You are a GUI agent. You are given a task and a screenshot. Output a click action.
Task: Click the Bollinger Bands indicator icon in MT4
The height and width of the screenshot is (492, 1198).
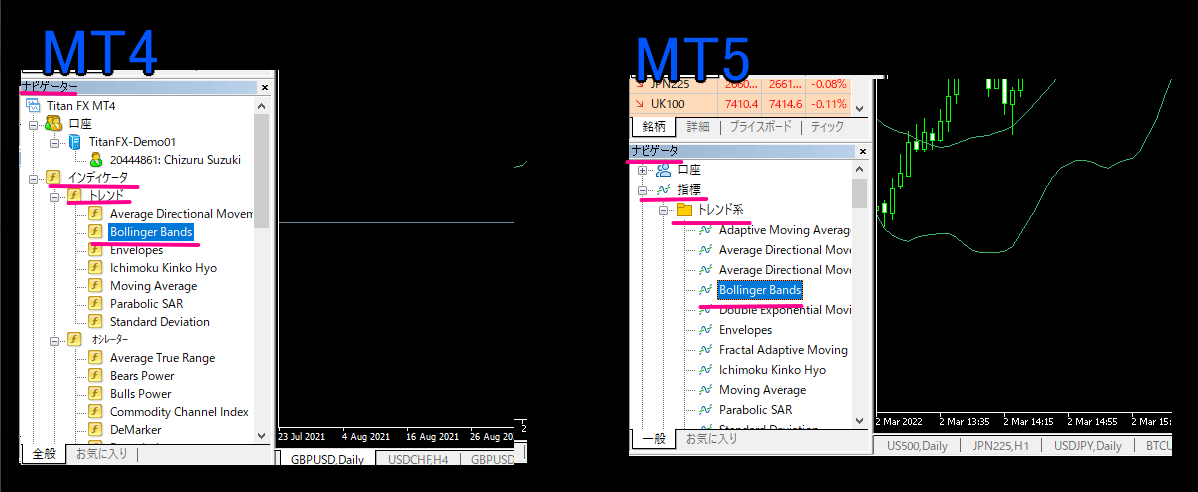96,231
